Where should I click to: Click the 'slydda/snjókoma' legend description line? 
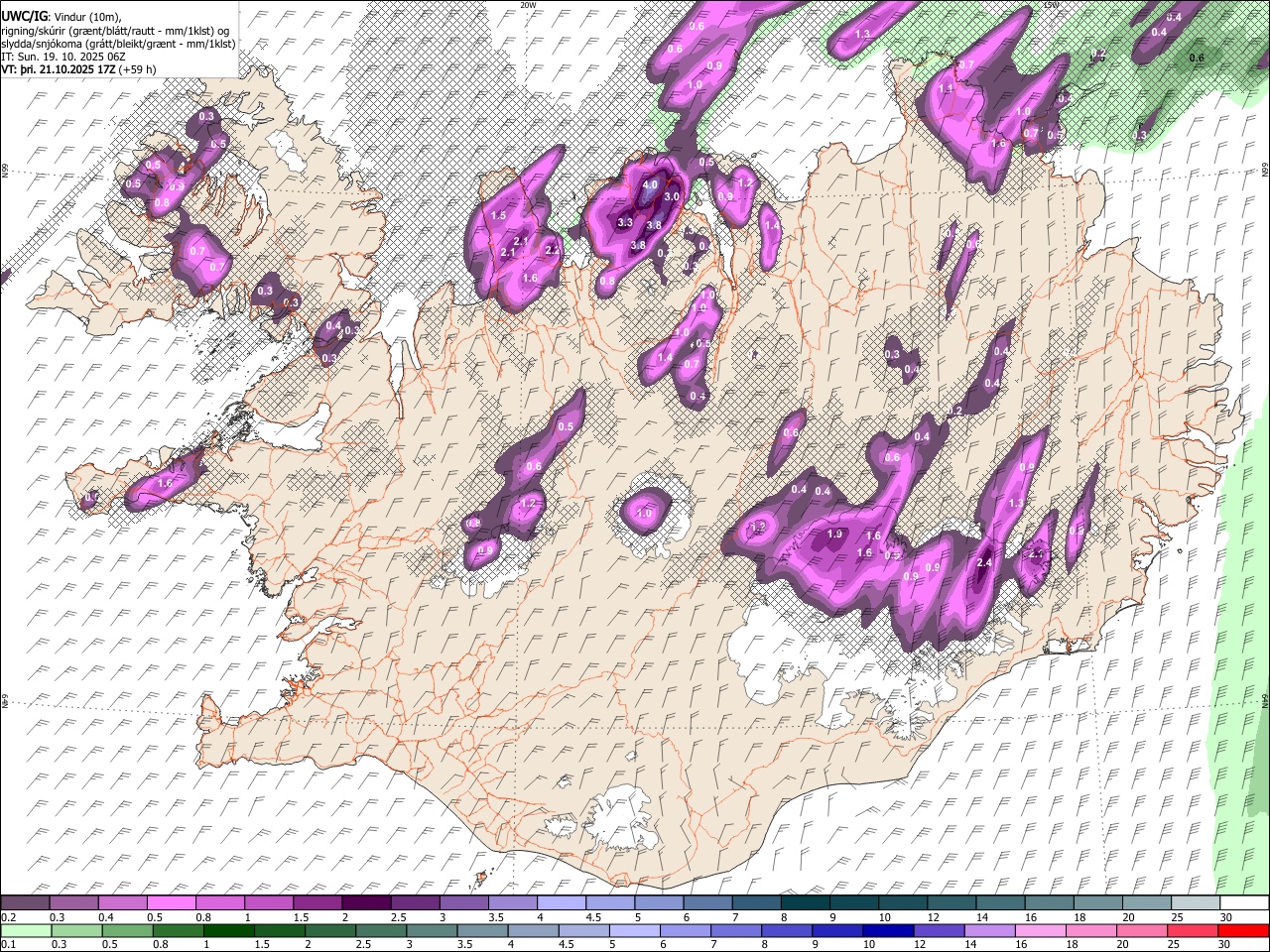pos(118,44)
